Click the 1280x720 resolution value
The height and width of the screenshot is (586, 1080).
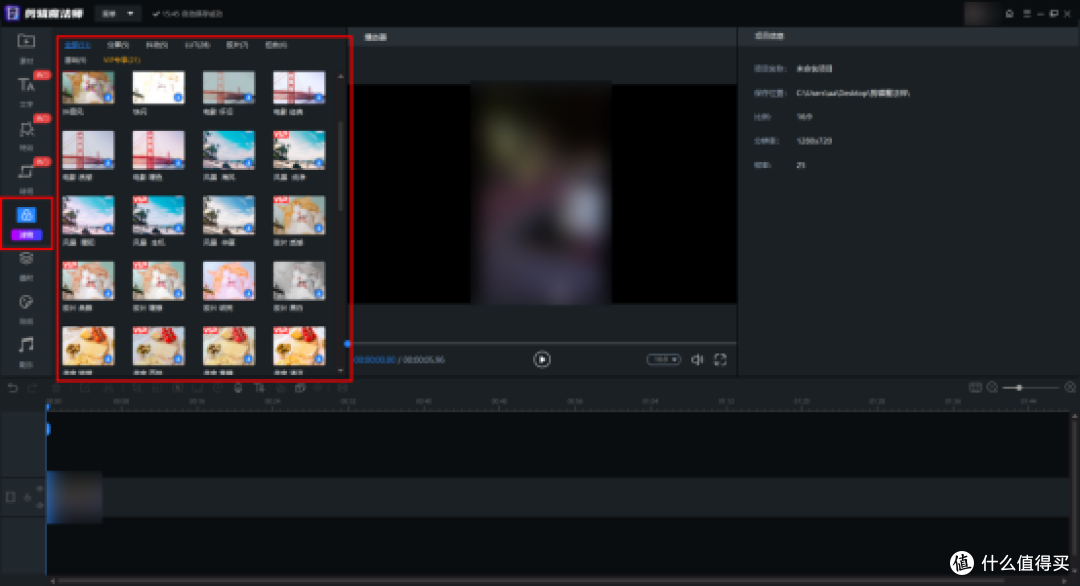click(x=814, y=140)
